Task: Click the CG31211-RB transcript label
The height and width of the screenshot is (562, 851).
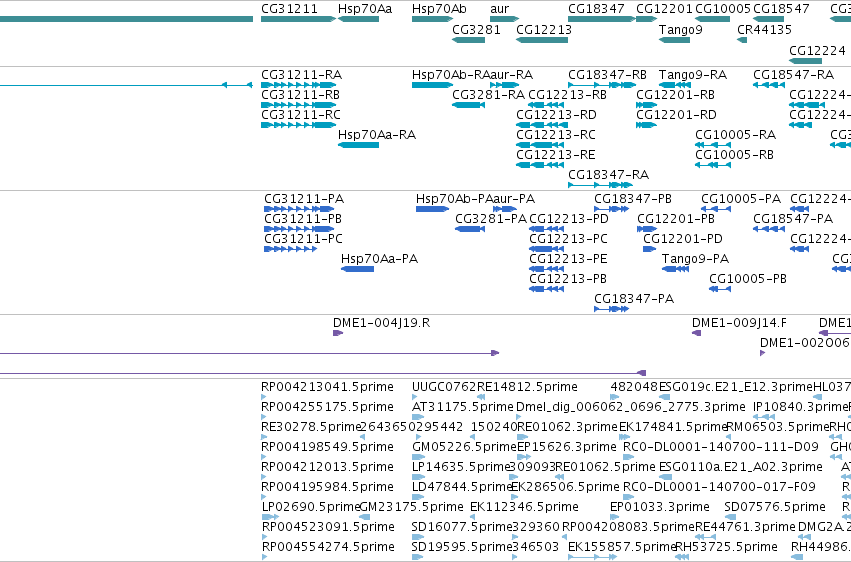Action: click(x=301, y=95)
